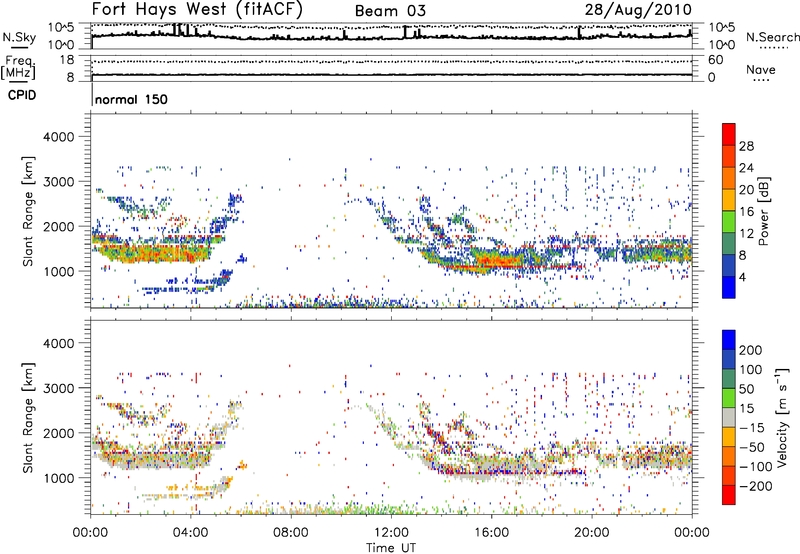Click the 'Time UT' axis title
This screenshot has width=800, height=554.
coord(391,548)
